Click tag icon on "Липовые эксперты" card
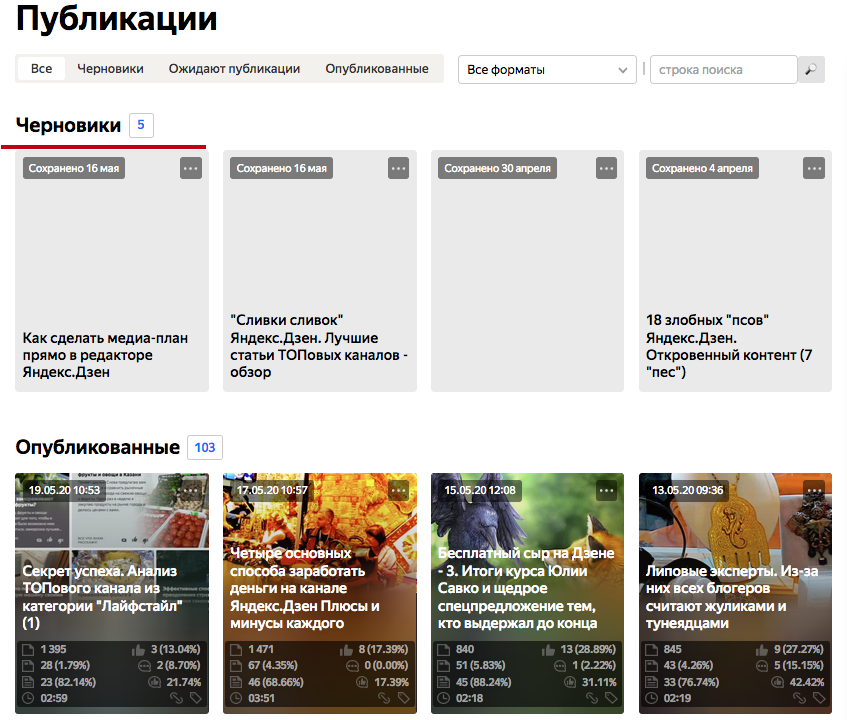The height and width of the screenshot is (720, 847). (819, 698)
